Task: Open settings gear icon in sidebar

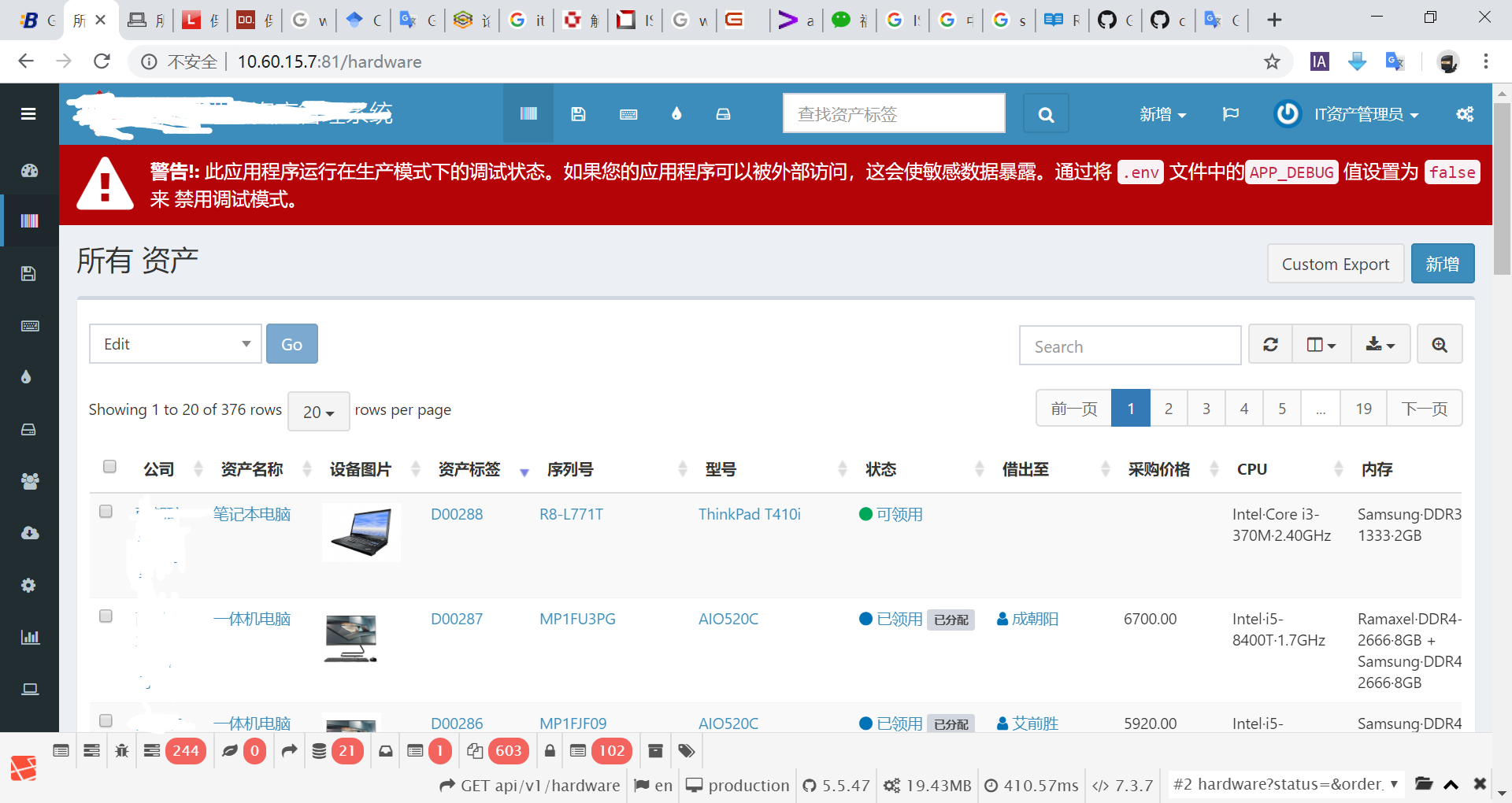Action: [29, 585]
